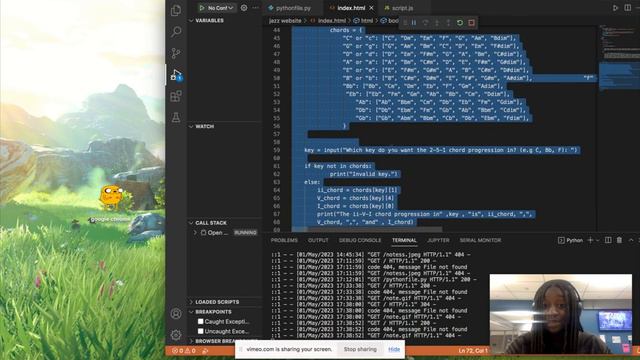Kill the terminal with the trash icon
This screenshot has width=640, height=360.
pyautogui.click(x=619, y=240)
